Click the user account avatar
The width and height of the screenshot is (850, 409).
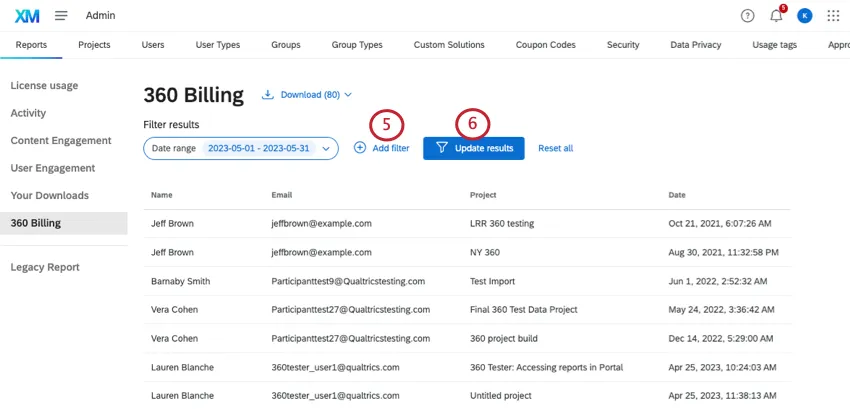point(805,16)
